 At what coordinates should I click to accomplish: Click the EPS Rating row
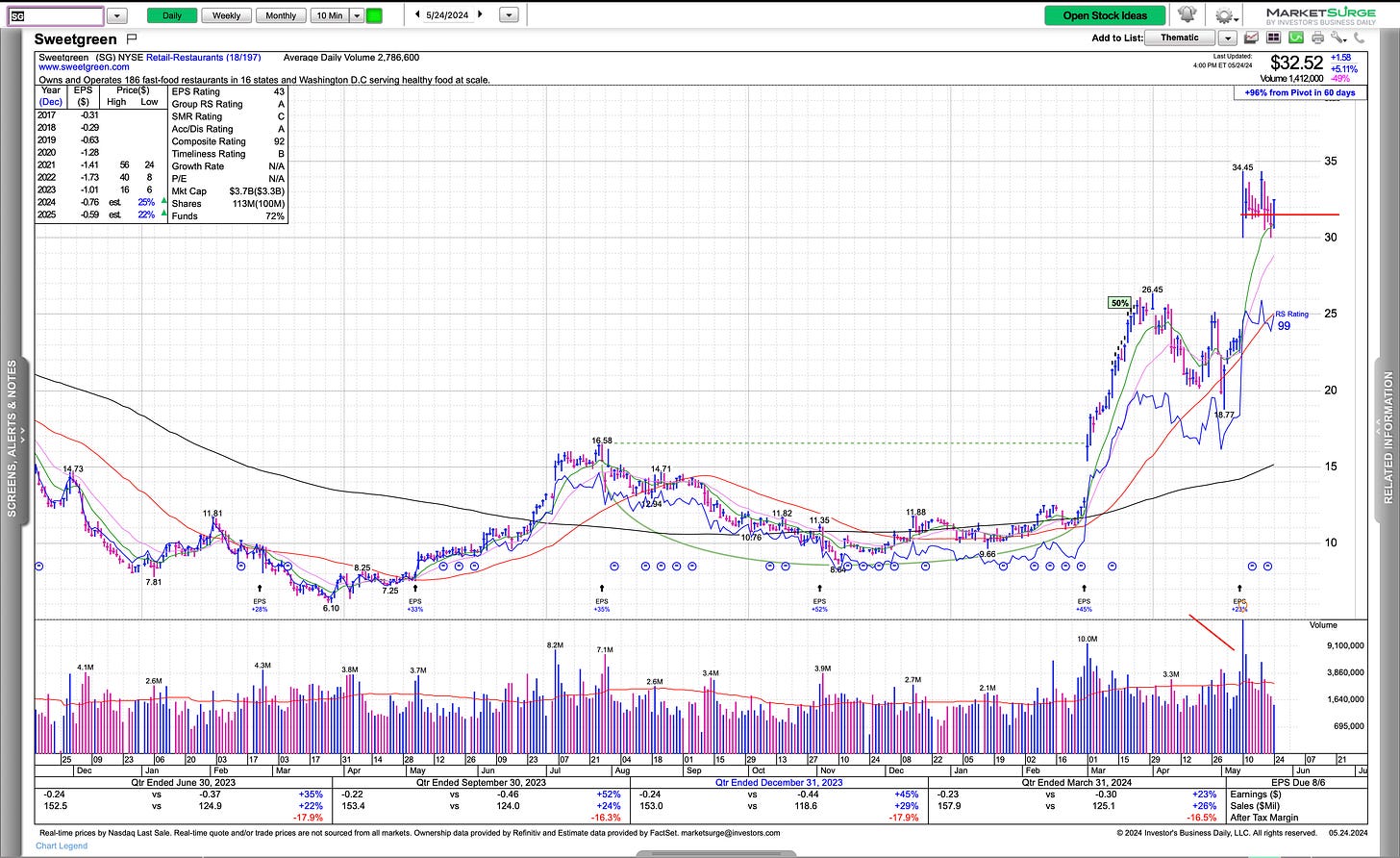(x=228, y=91)
